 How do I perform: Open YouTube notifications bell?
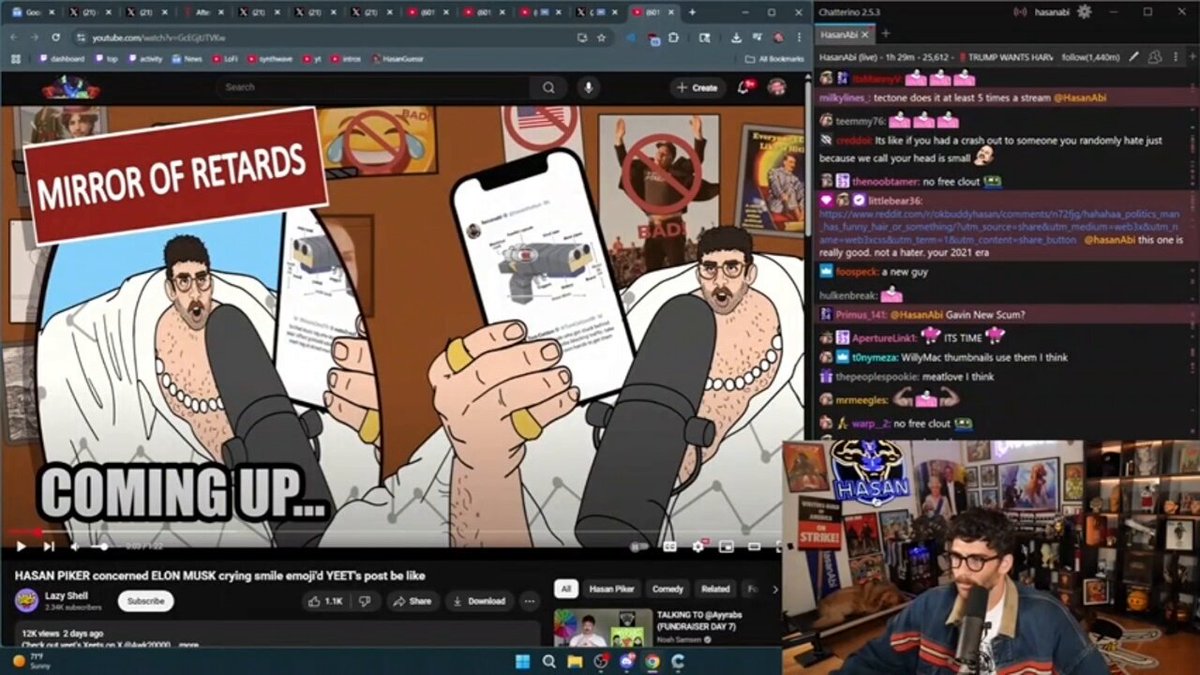(744, 87)
